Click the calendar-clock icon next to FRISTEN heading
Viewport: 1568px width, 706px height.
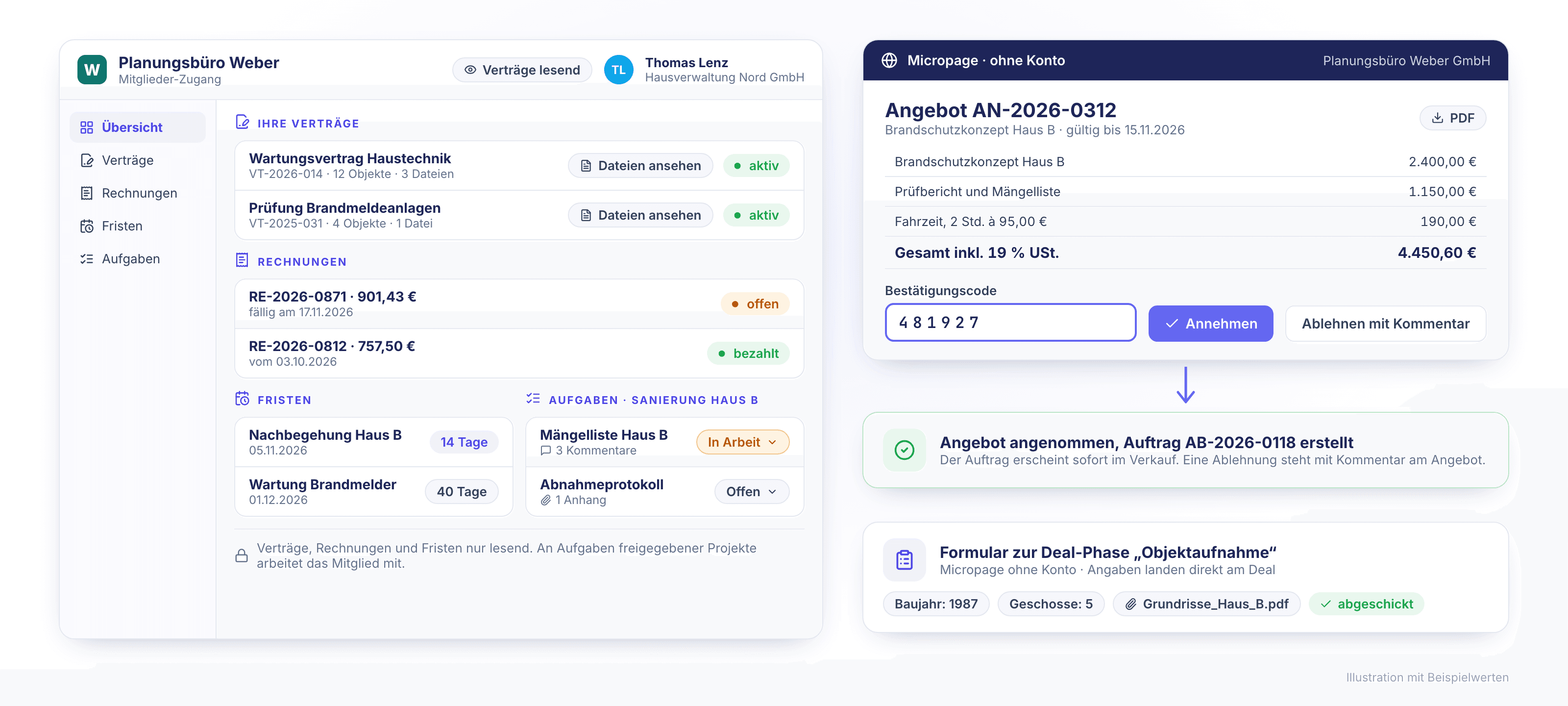tap(242, 399)
